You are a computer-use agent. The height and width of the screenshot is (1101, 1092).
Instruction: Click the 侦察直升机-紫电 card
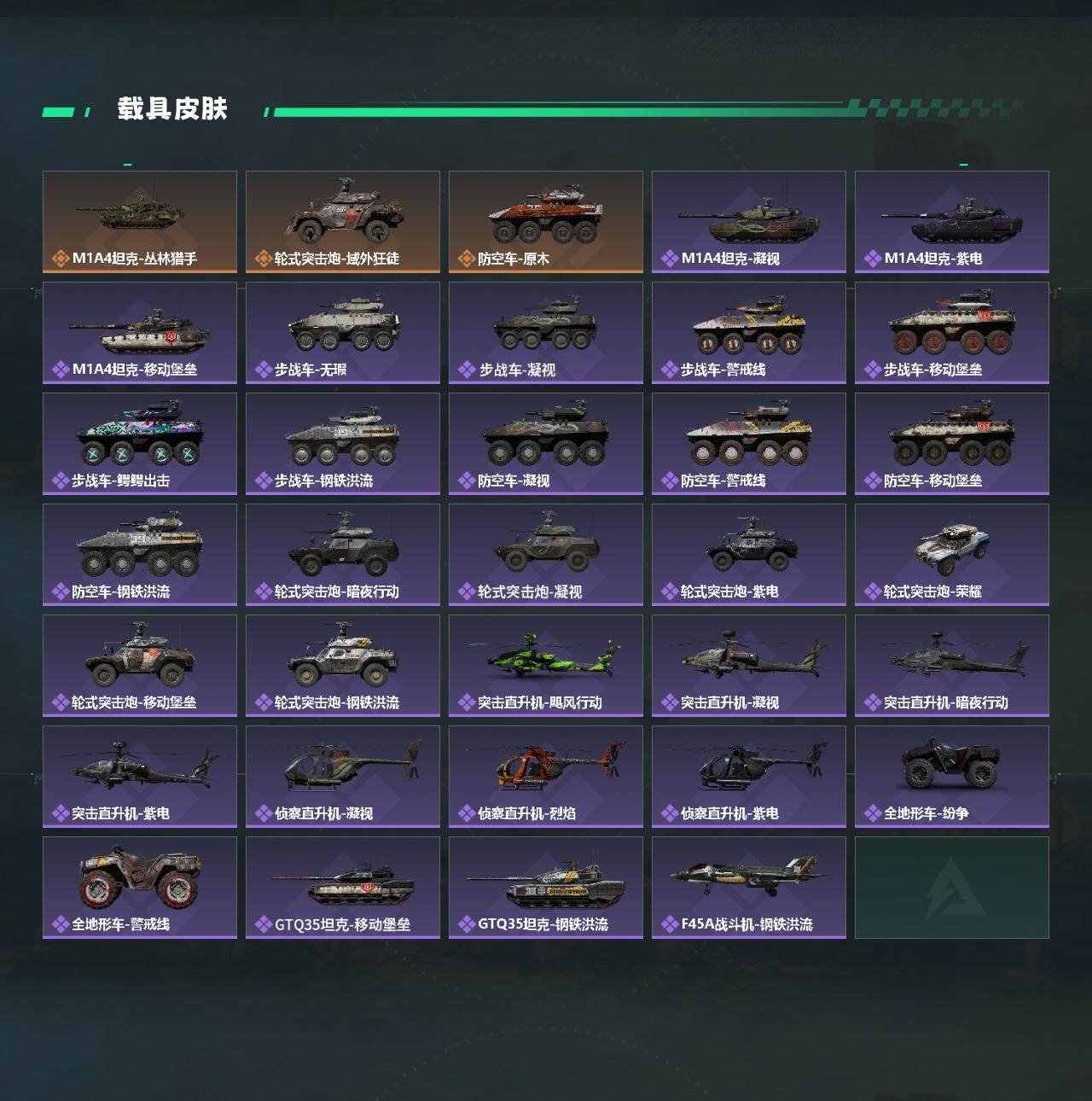click(749, 777)
